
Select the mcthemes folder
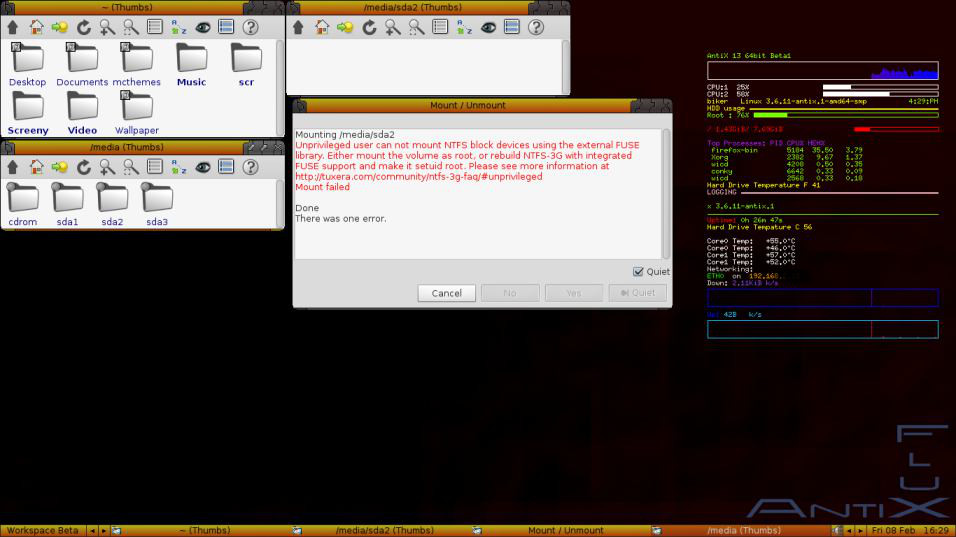tap(137, 65)
